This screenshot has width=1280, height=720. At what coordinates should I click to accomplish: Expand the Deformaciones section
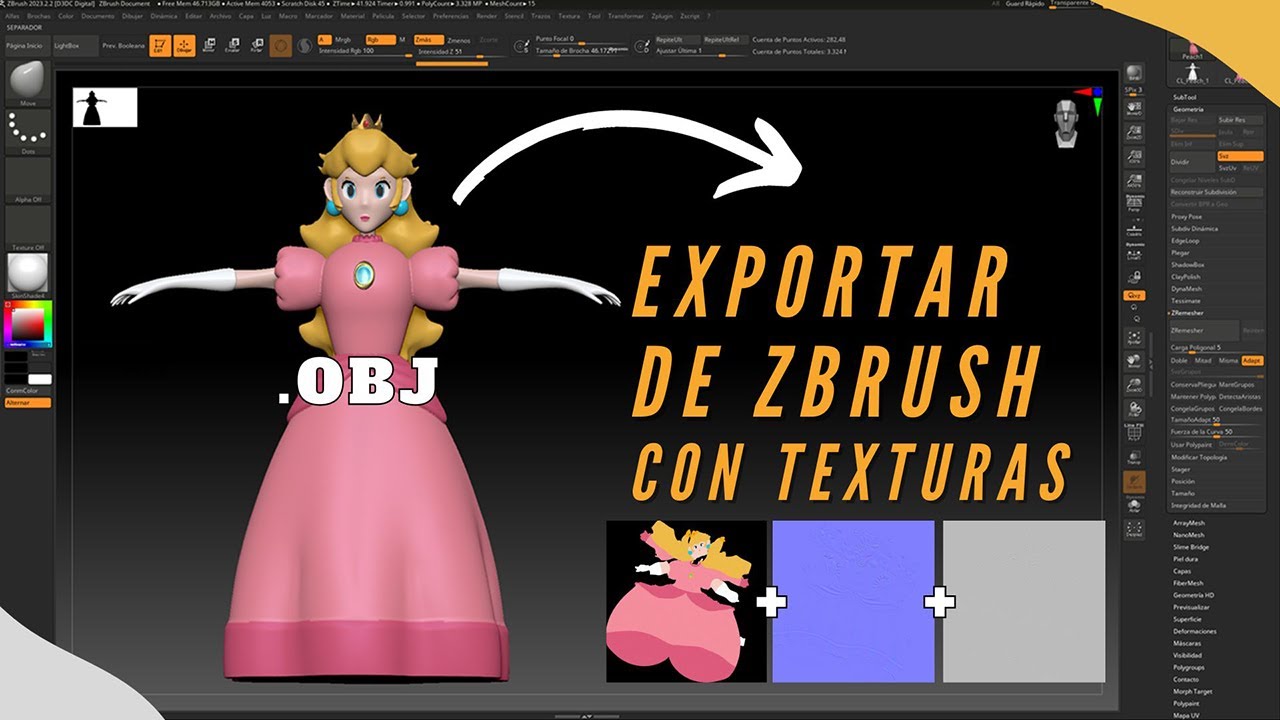click(x=1195, y=631)
